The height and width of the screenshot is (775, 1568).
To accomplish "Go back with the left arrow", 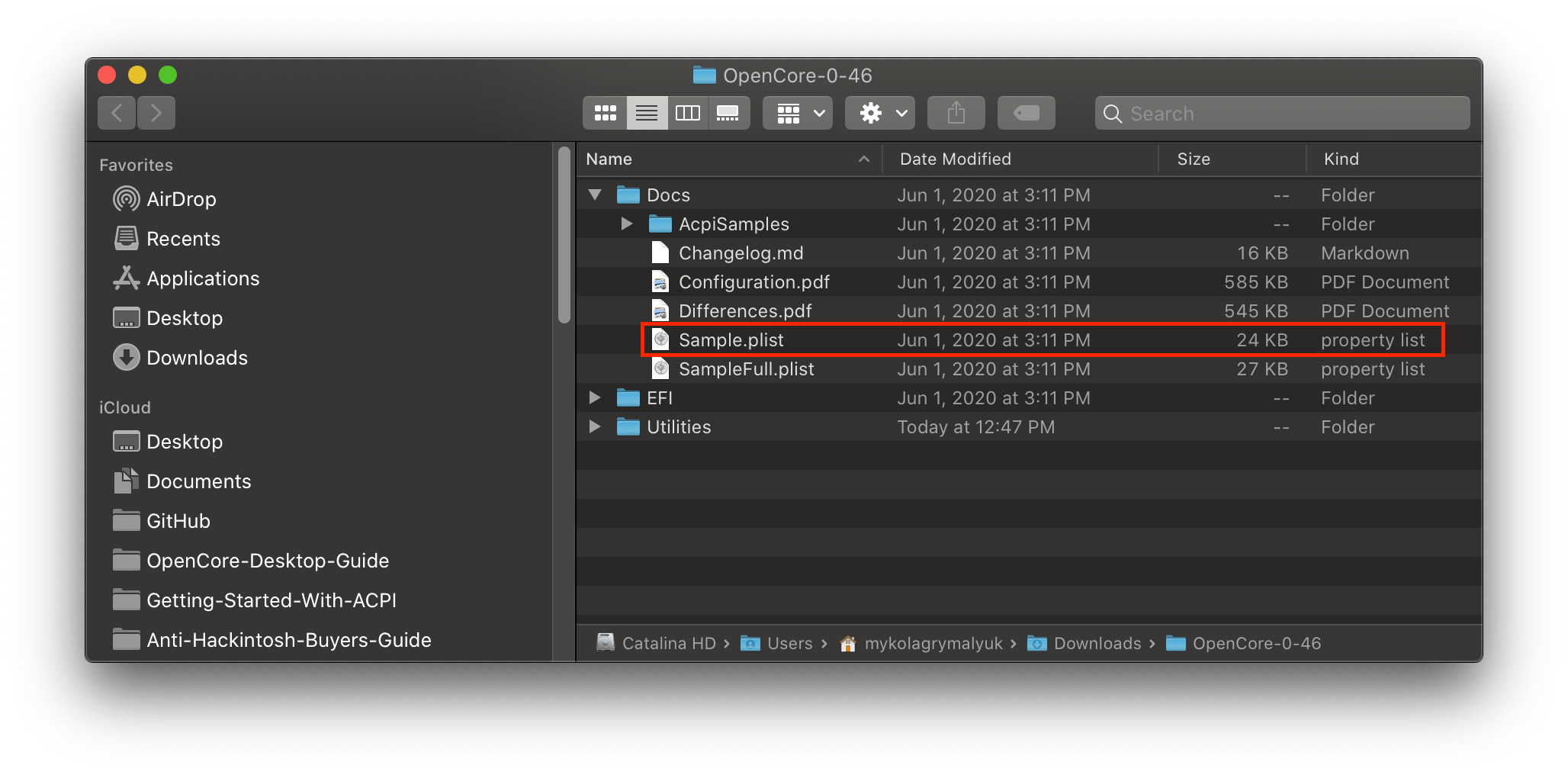I will coord(117,113).
